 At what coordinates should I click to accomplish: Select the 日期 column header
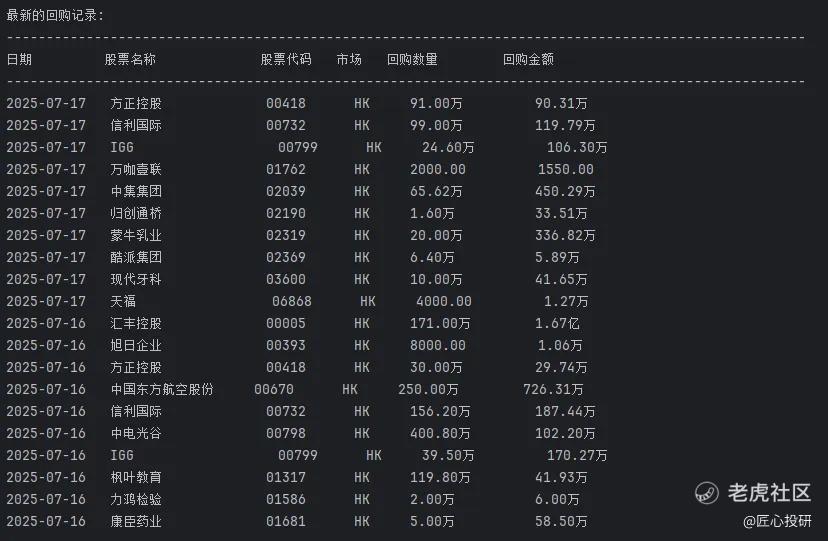pyautogui.click(x=19, y=59)
